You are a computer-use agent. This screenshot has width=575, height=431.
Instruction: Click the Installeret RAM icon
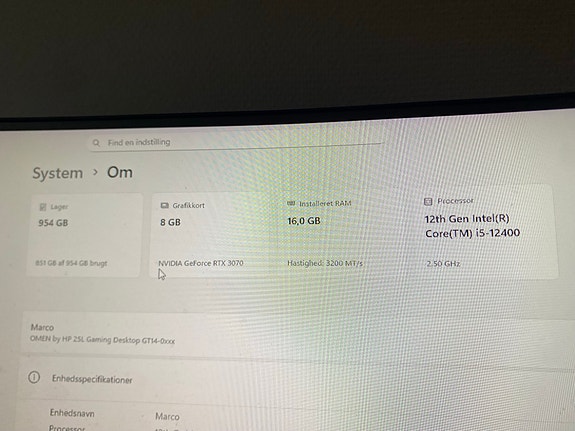pos(291,203)
